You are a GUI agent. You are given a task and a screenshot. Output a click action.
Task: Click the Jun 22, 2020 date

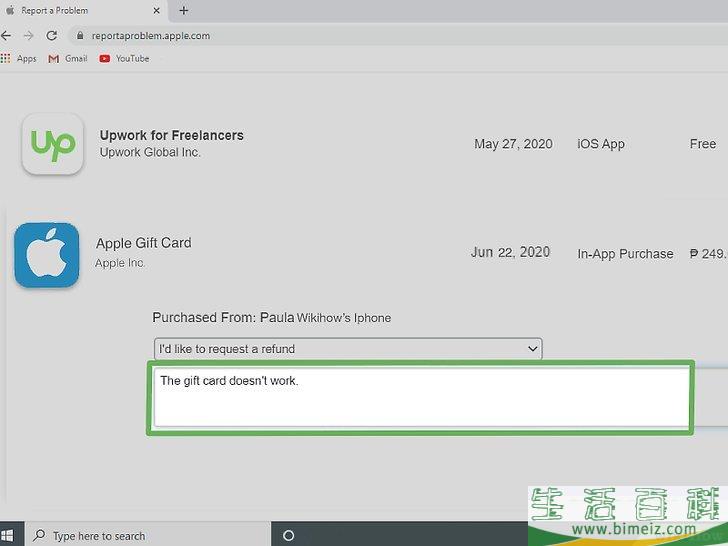(510, 252)
